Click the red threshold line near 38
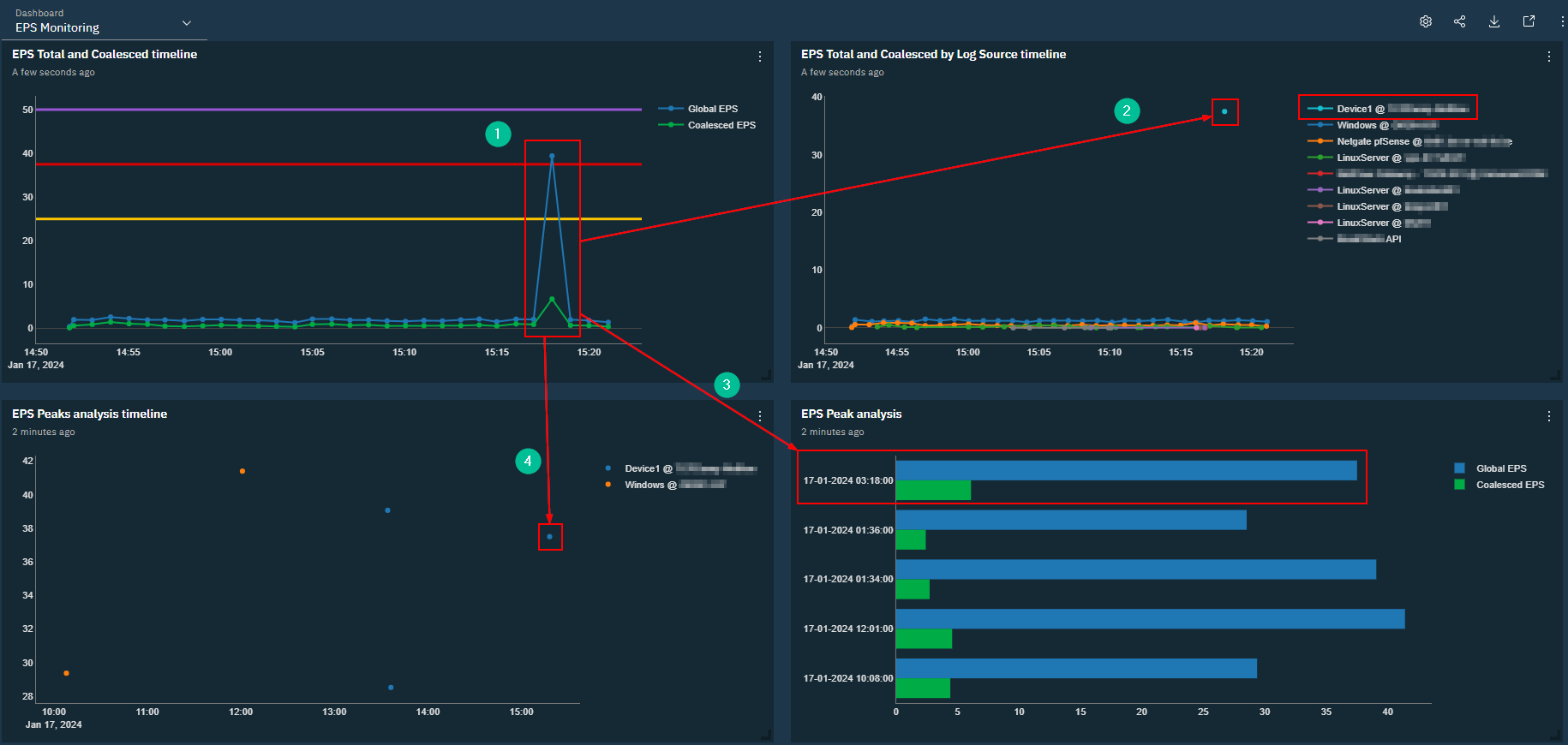 click(338, 164)
